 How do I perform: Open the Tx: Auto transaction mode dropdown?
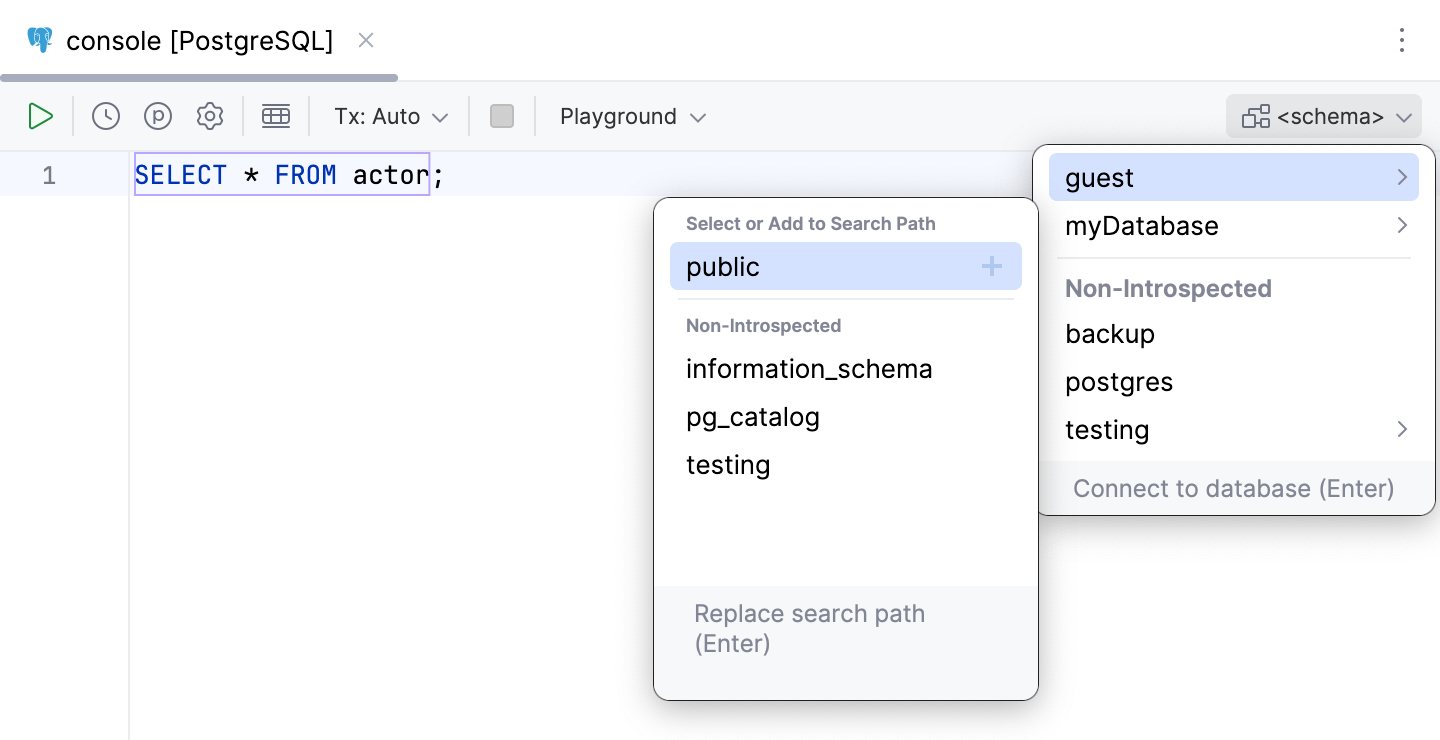pyautogui.click(x=389, y=116)
